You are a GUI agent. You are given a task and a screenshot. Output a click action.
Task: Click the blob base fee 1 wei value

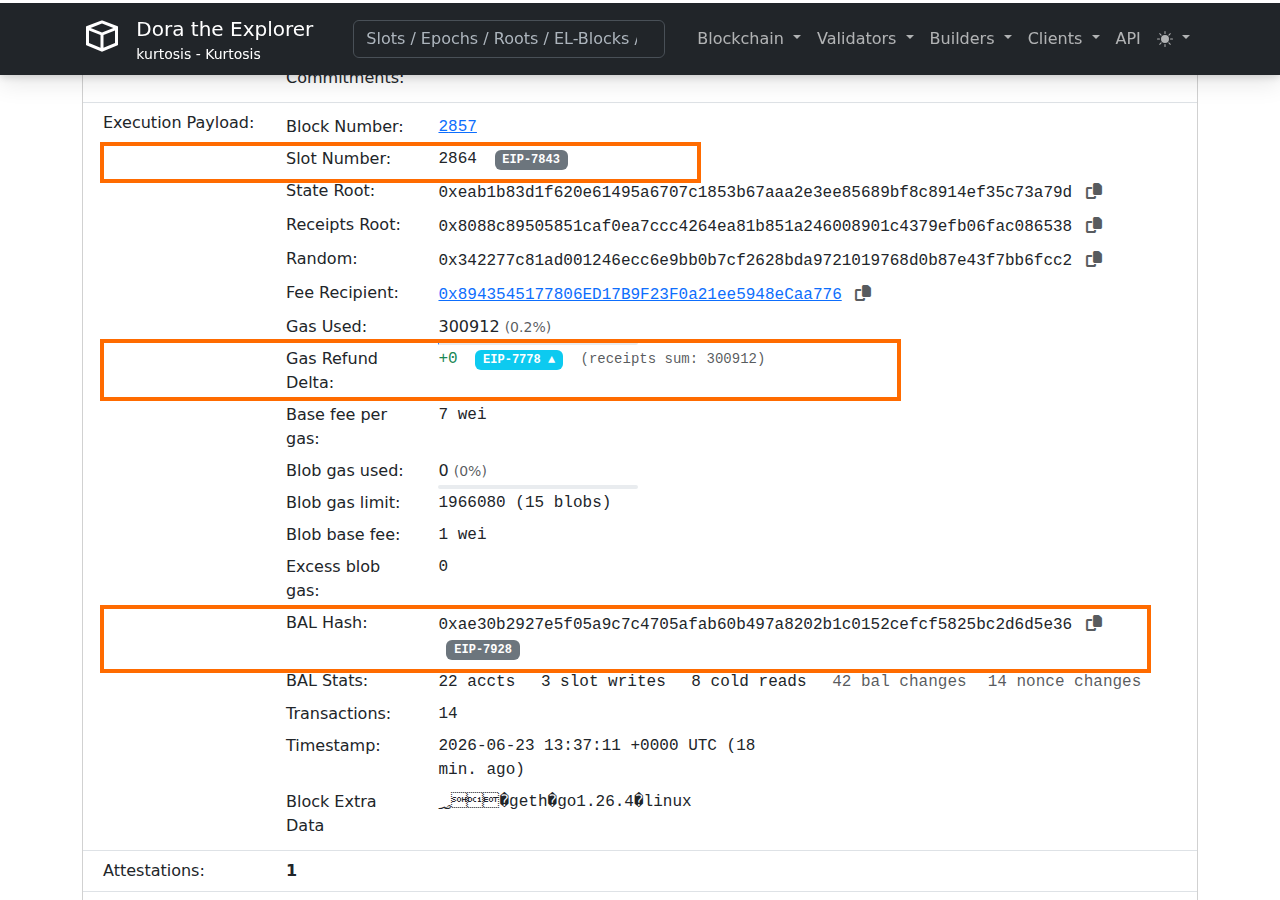coord(463,534)
